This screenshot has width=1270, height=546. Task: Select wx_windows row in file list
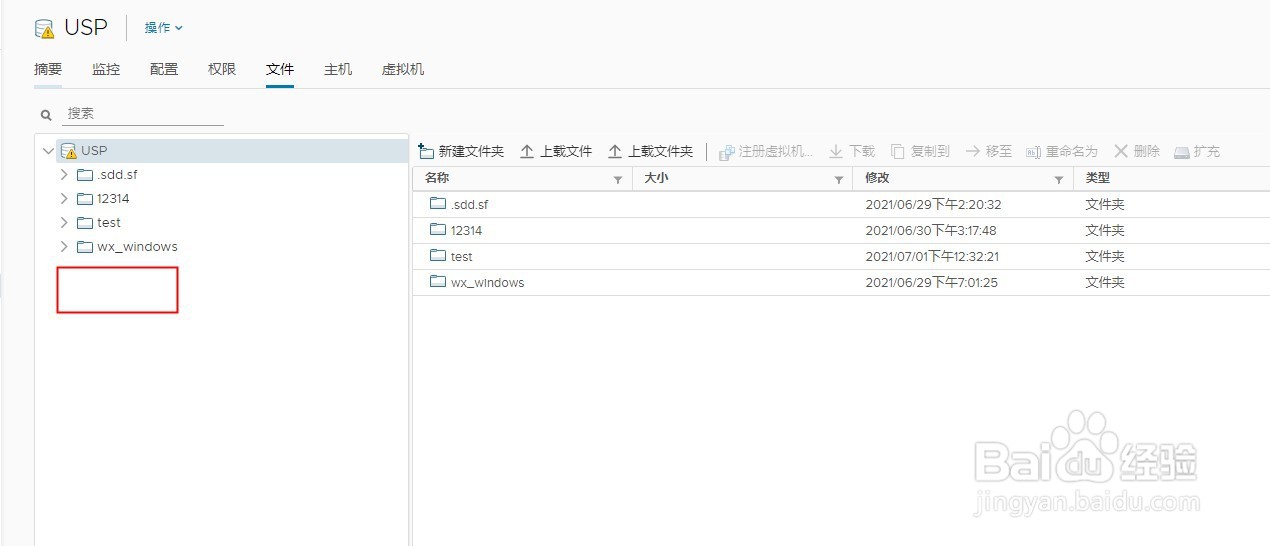tap(841, 282)
